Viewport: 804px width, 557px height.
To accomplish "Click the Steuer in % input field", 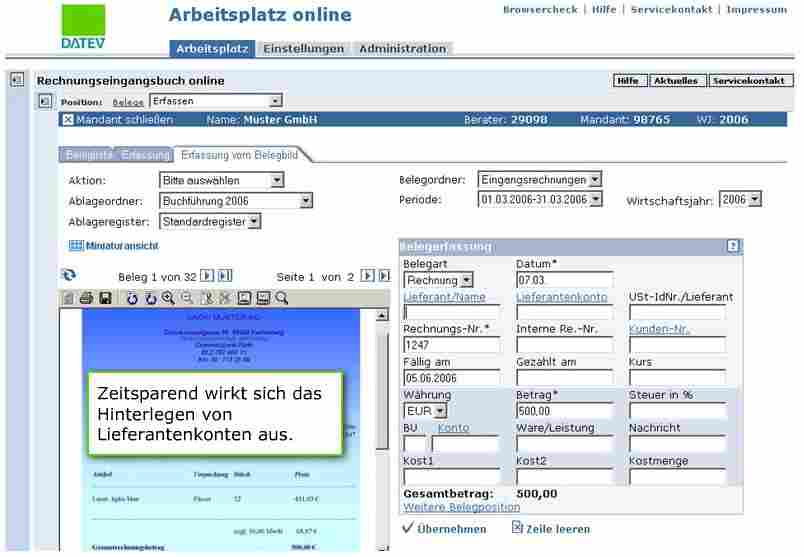I will pos(678,411).
